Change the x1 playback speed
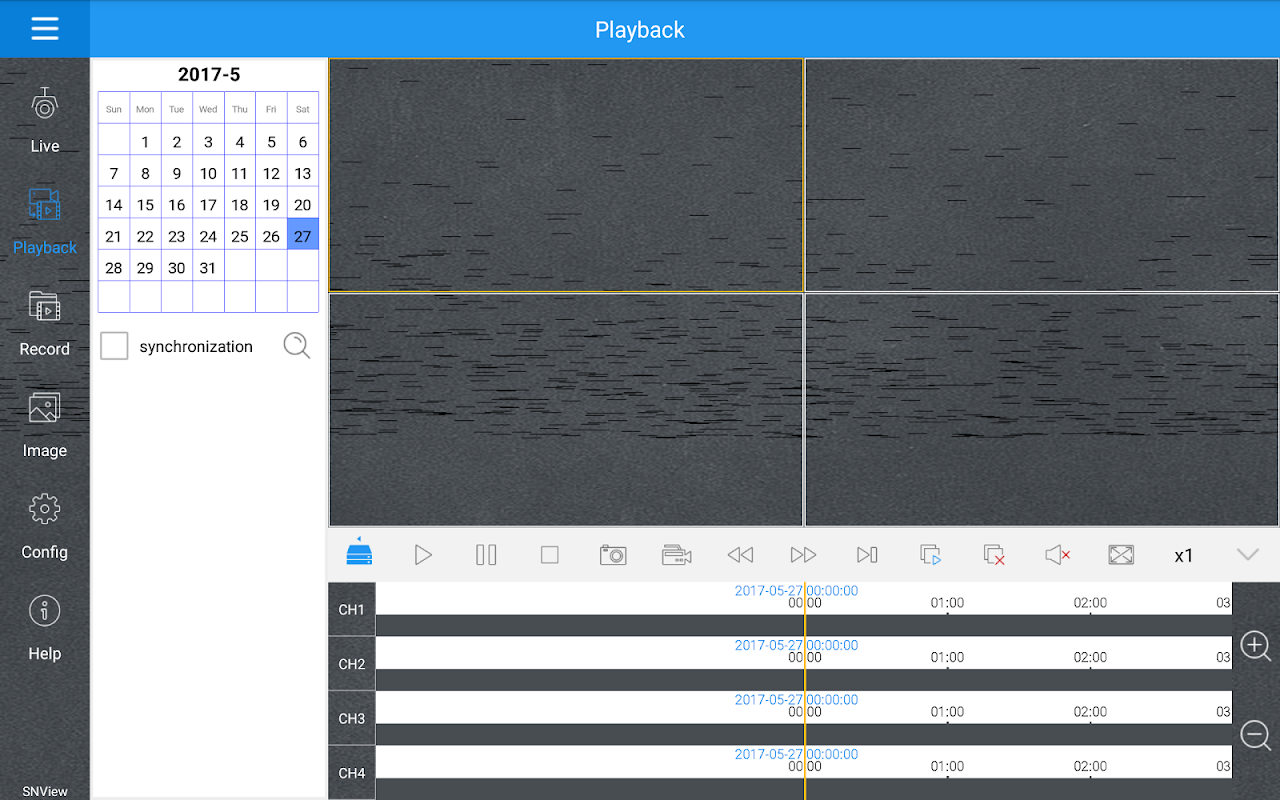 click(1184, 555)
